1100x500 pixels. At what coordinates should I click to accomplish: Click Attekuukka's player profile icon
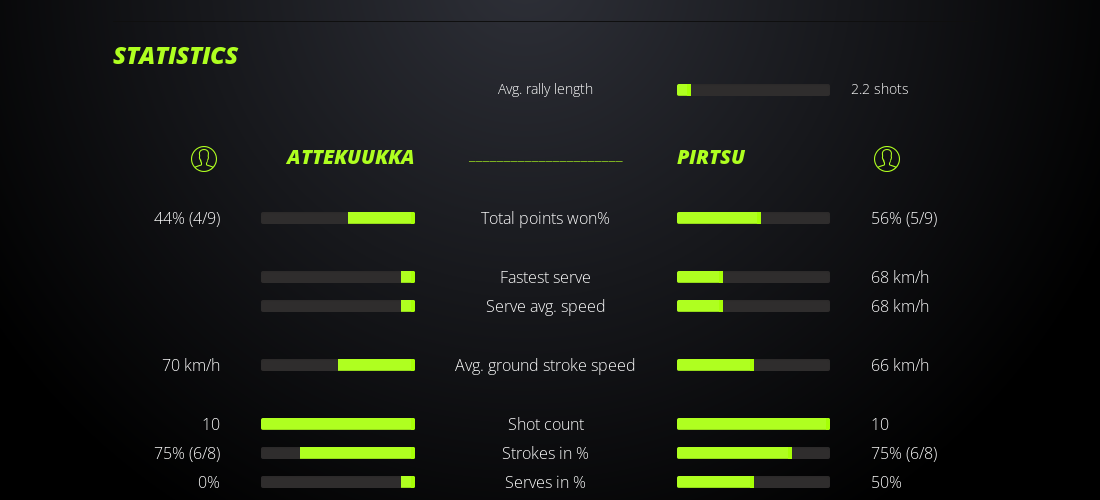pos(204,159)
